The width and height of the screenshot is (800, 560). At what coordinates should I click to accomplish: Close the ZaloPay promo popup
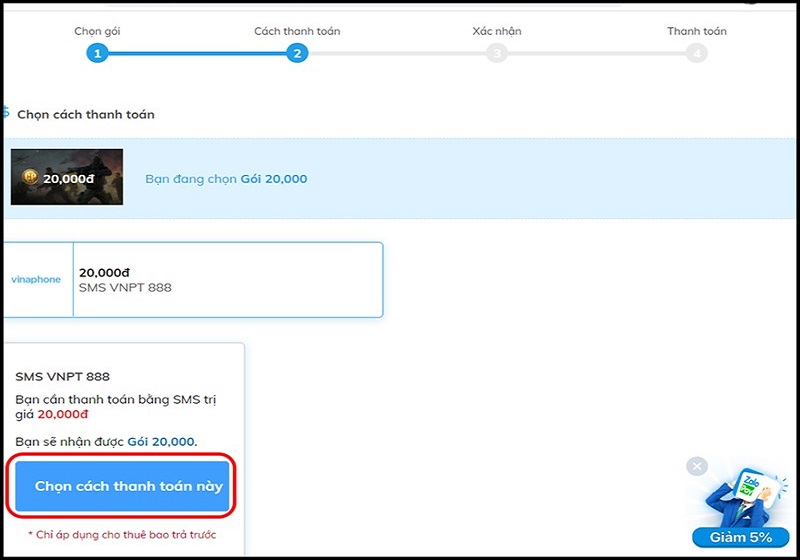pyautogui.click(x=697, y=466)
